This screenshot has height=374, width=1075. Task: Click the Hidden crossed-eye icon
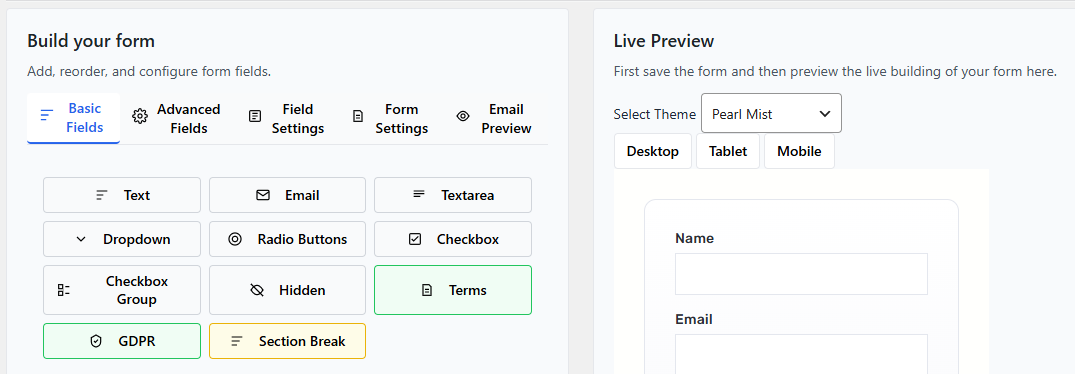[257, 290]
